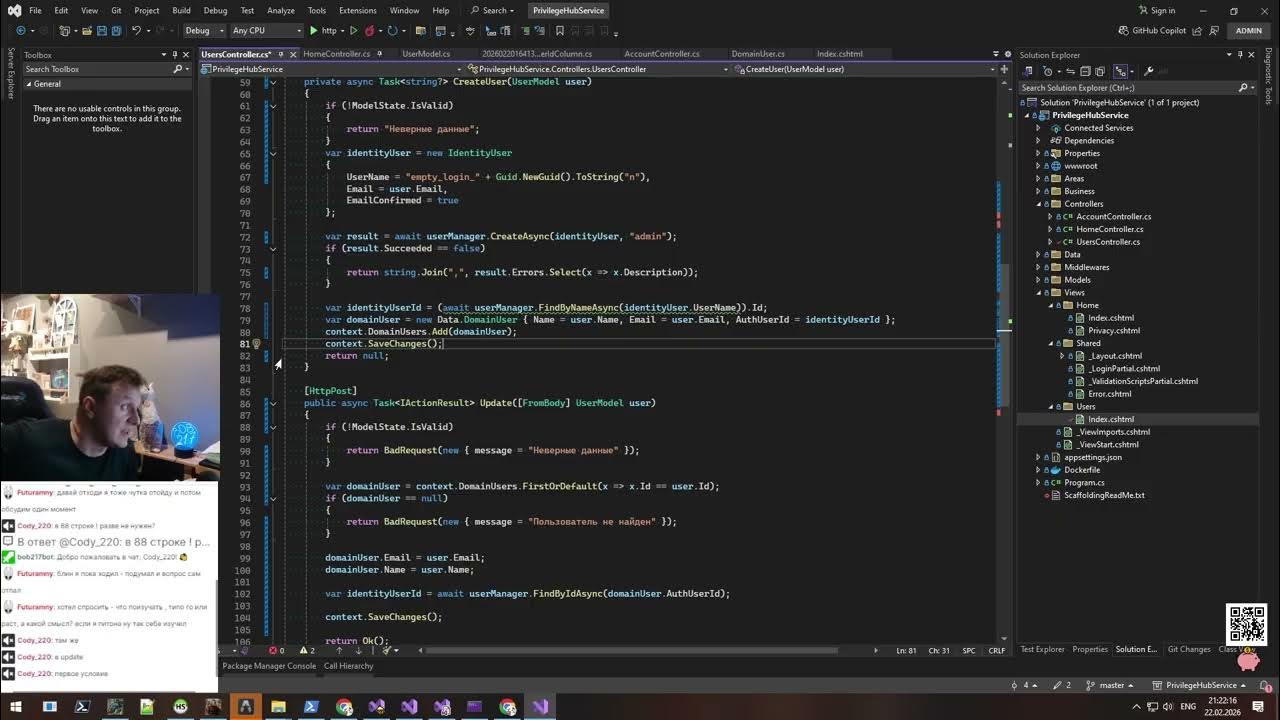
Task: Open the Analyze menu
Action: pos(280,10)
